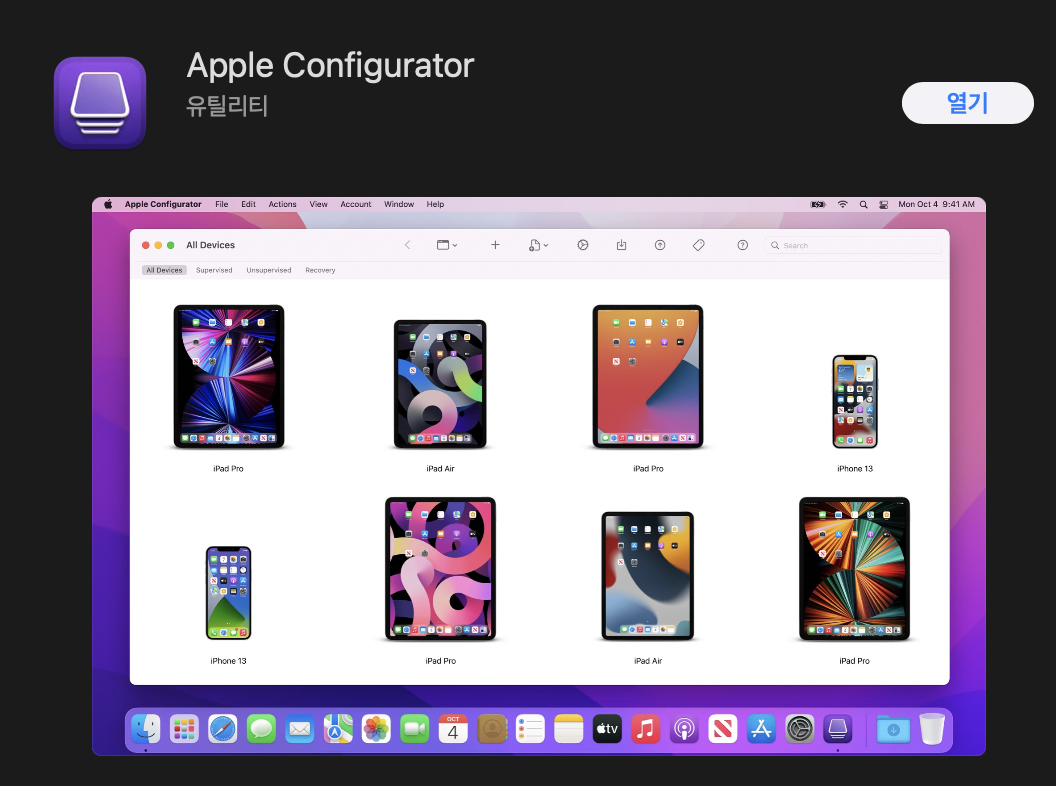Open FaceTime from the dock
The image size is (1056, 786).
click(x=415, y=729)
